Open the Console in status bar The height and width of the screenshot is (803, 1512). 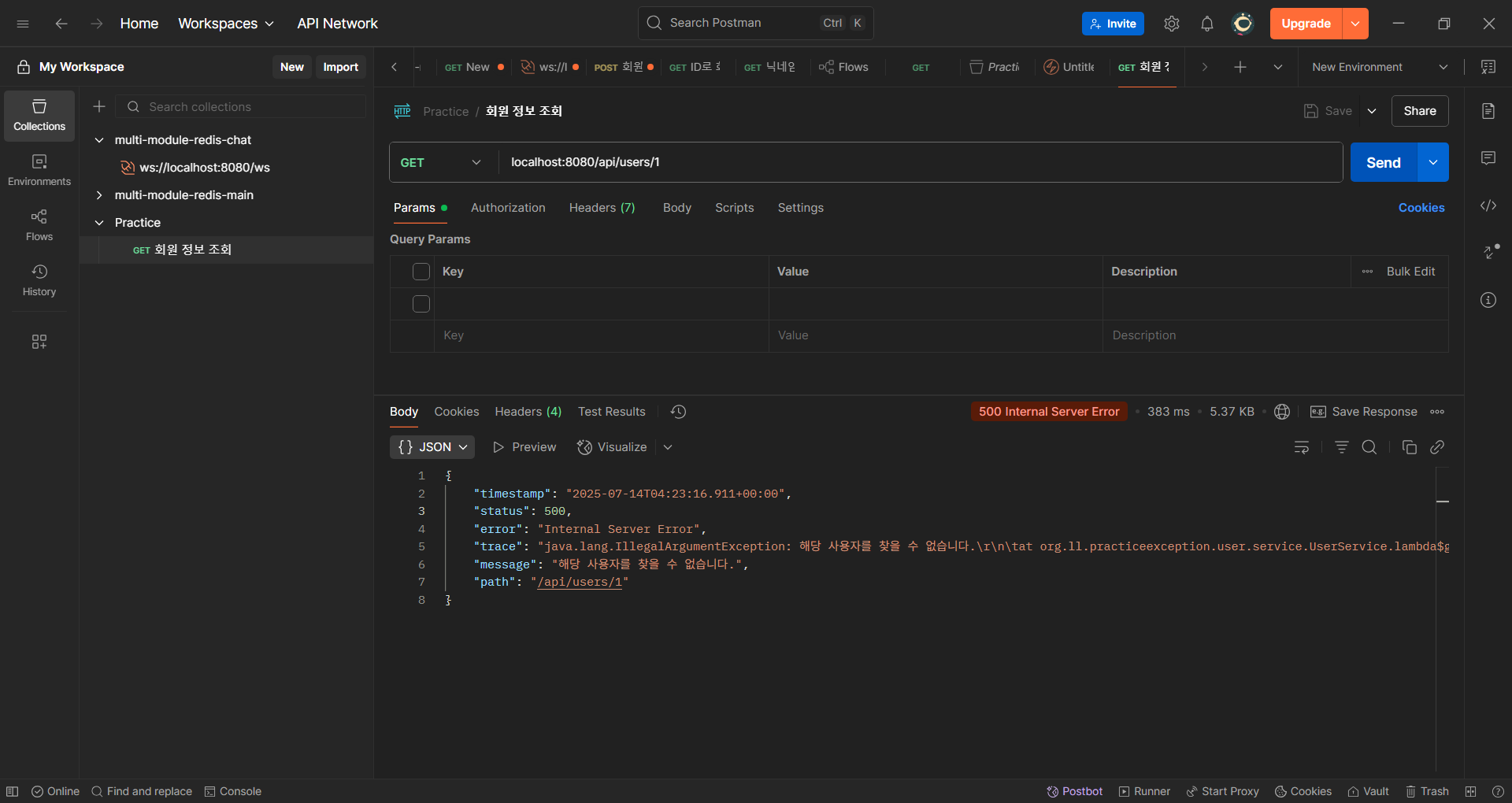click(x=233, y=791)
